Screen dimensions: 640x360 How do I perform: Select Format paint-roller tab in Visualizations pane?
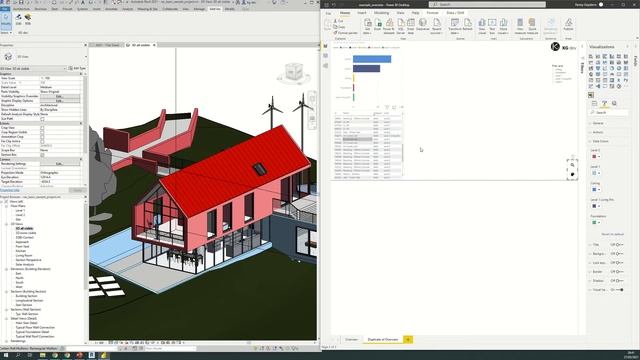coord(604,103)
